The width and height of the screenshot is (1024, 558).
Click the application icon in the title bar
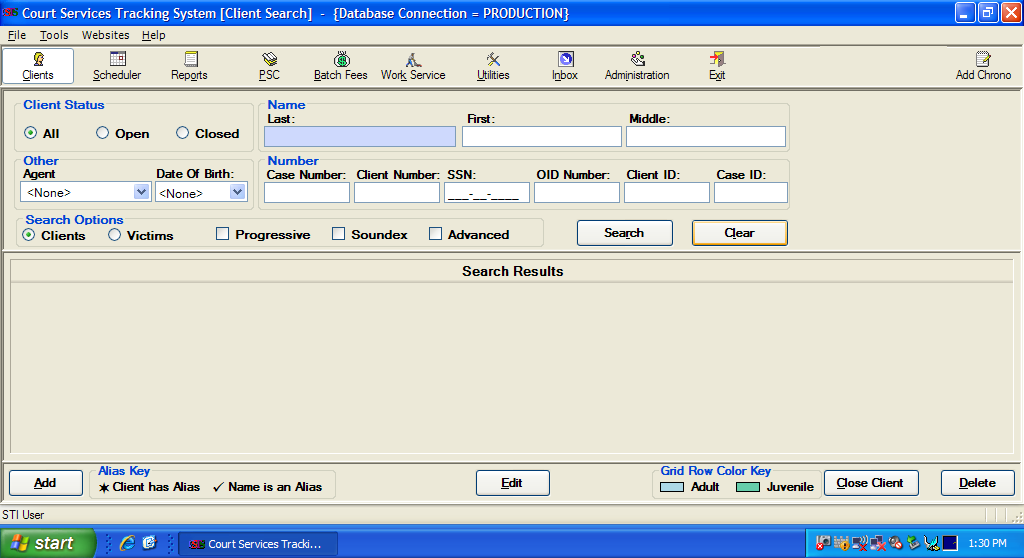tap(10, 12)
